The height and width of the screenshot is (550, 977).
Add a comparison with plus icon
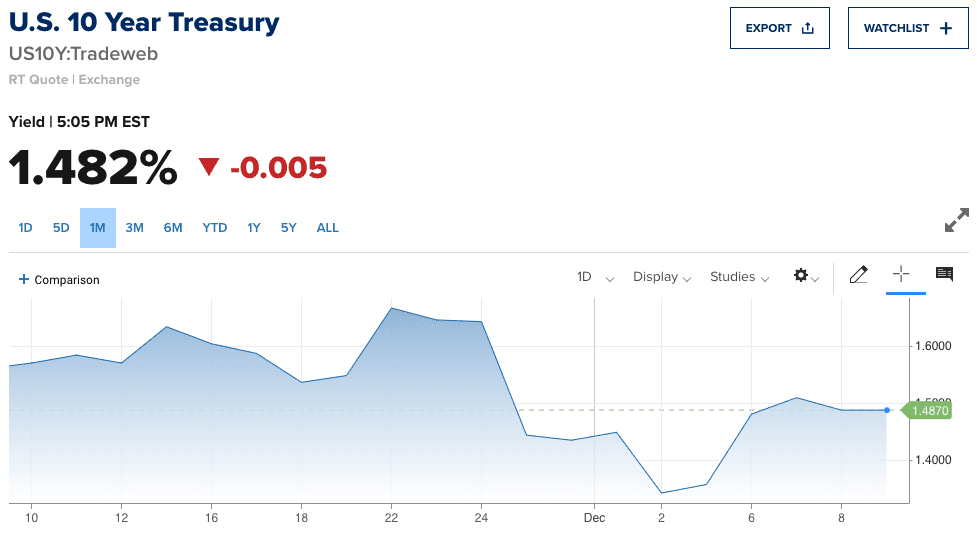click(x=59, y=280)
